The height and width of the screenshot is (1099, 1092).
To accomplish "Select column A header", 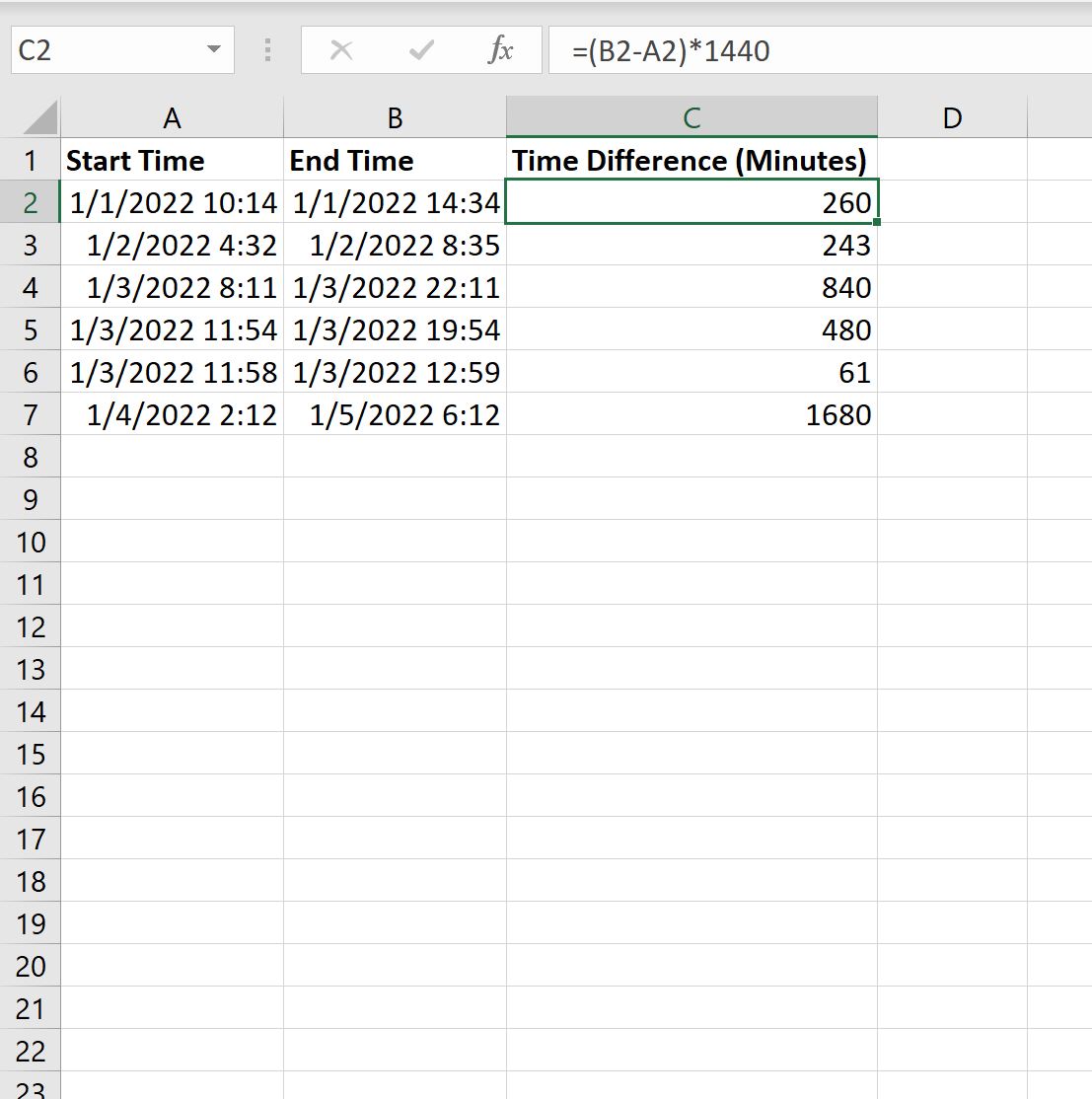I will tap(173, 116).
